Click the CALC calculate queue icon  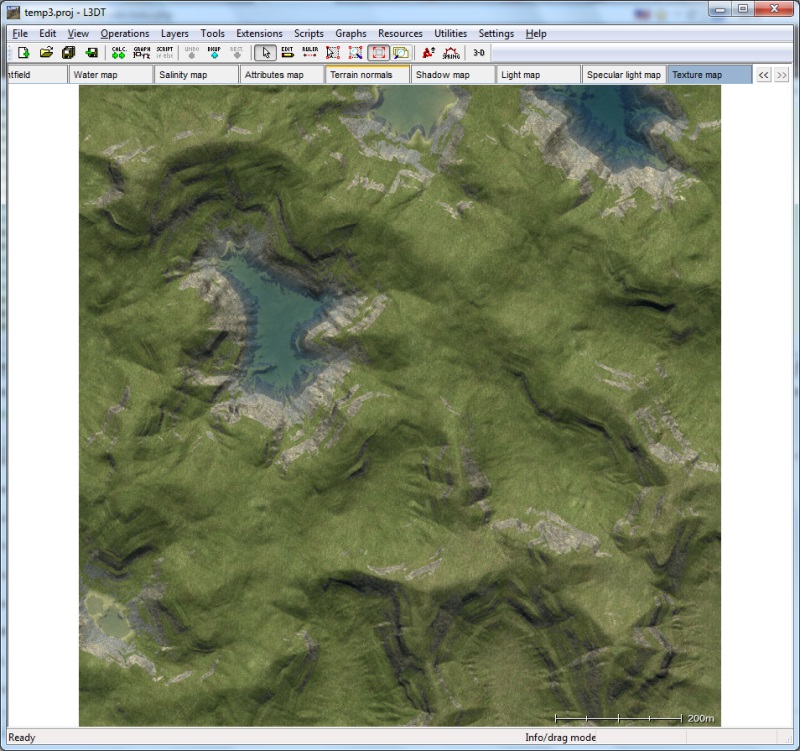(x=118, y=53)
